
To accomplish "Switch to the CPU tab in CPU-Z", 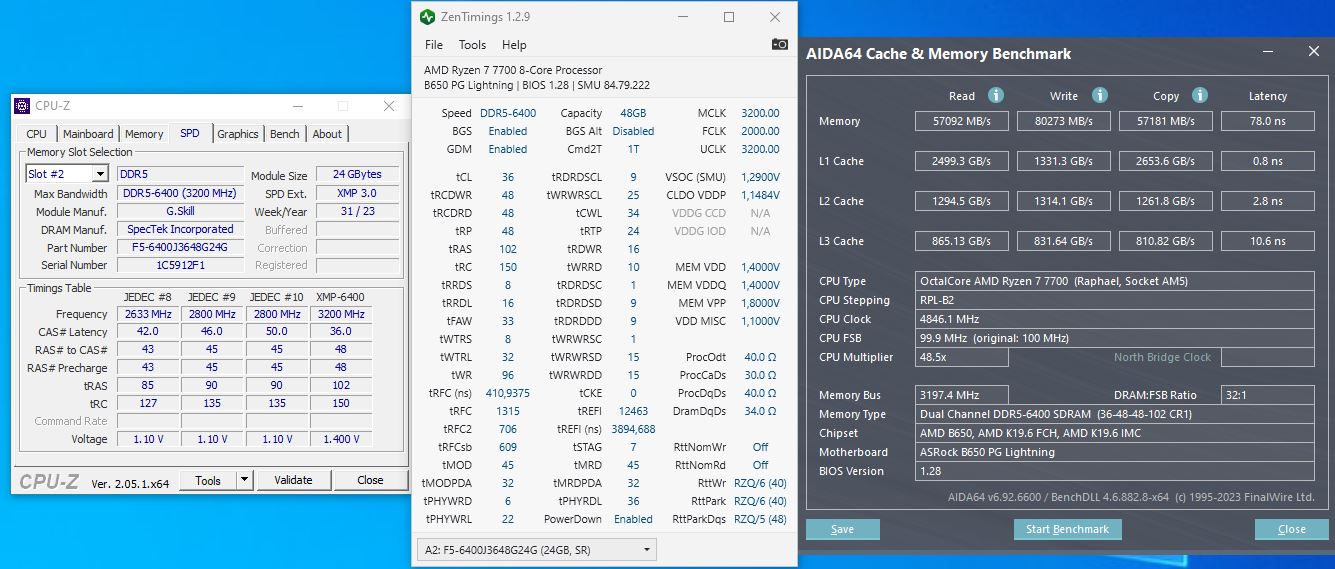I will (x=36, y=134).
